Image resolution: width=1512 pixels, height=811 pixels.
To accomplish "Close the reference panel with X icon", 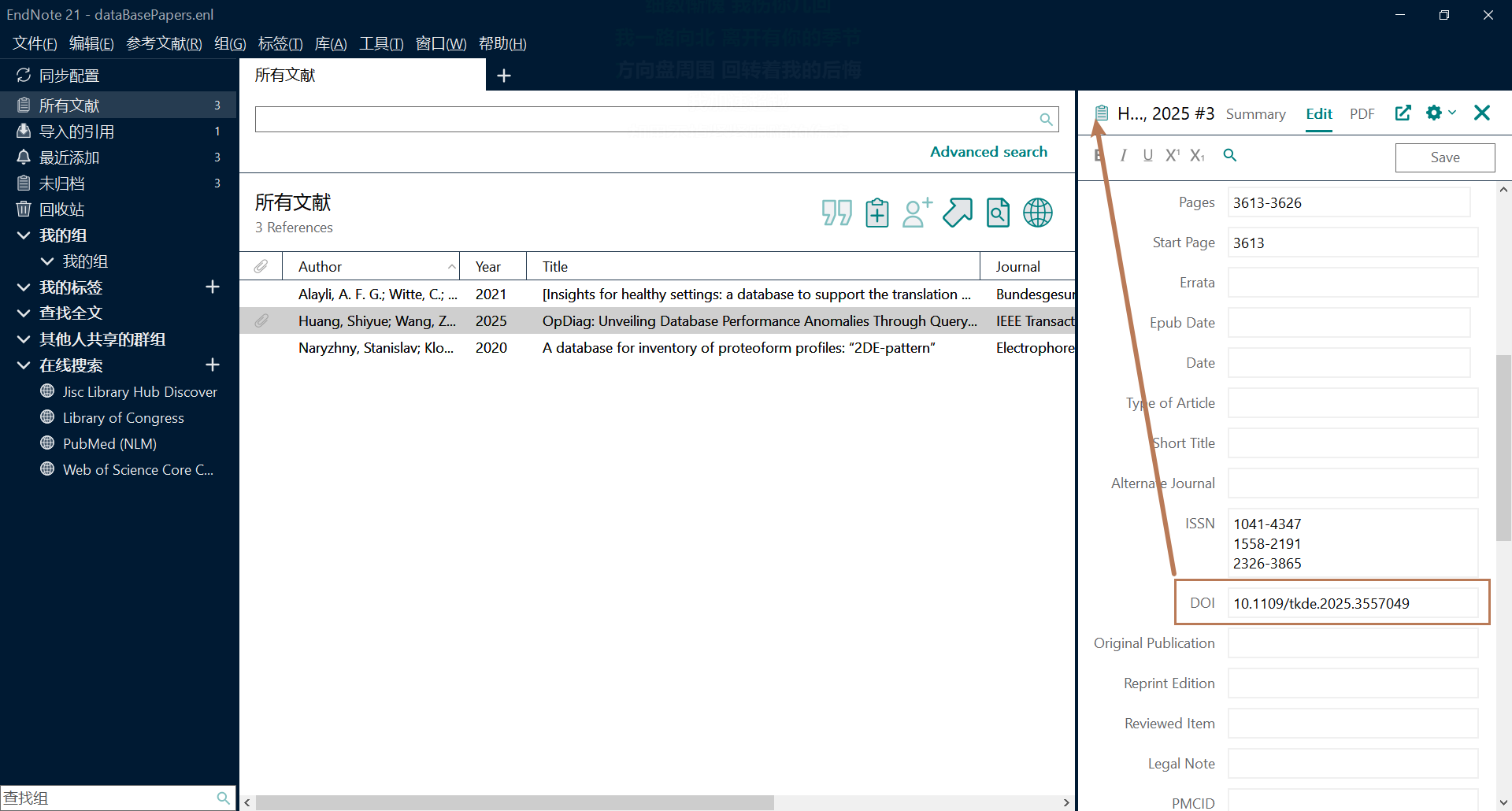I will (1482, 113).
